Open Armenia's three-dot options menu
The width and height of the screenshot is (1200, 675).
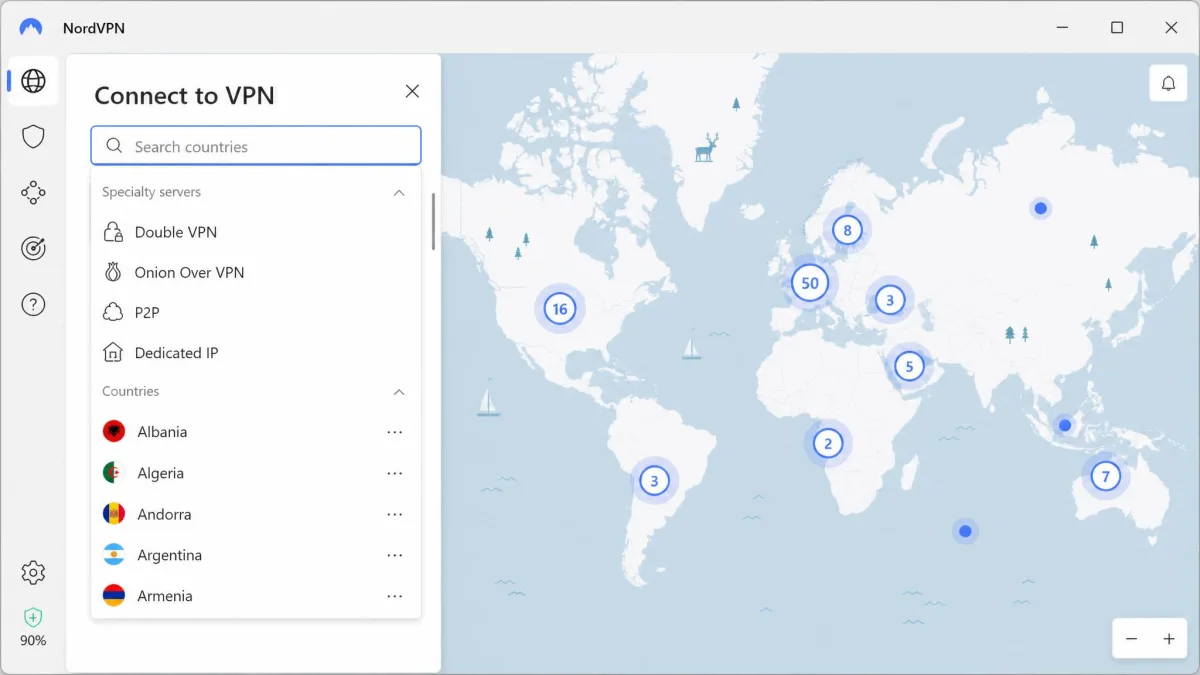(395, 596)
